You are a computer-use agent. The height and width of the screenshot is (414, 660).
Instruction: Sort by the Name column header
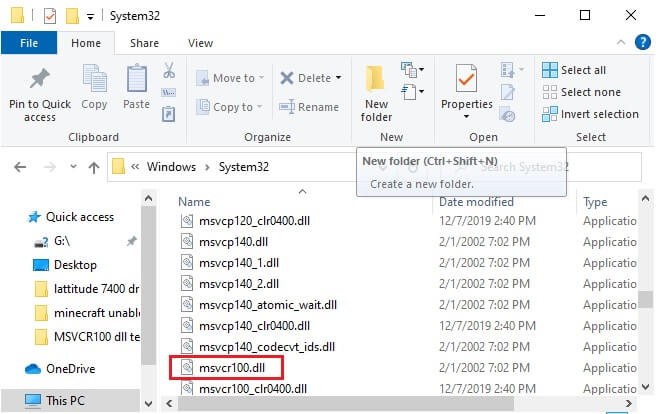click(x=194, y=202)
